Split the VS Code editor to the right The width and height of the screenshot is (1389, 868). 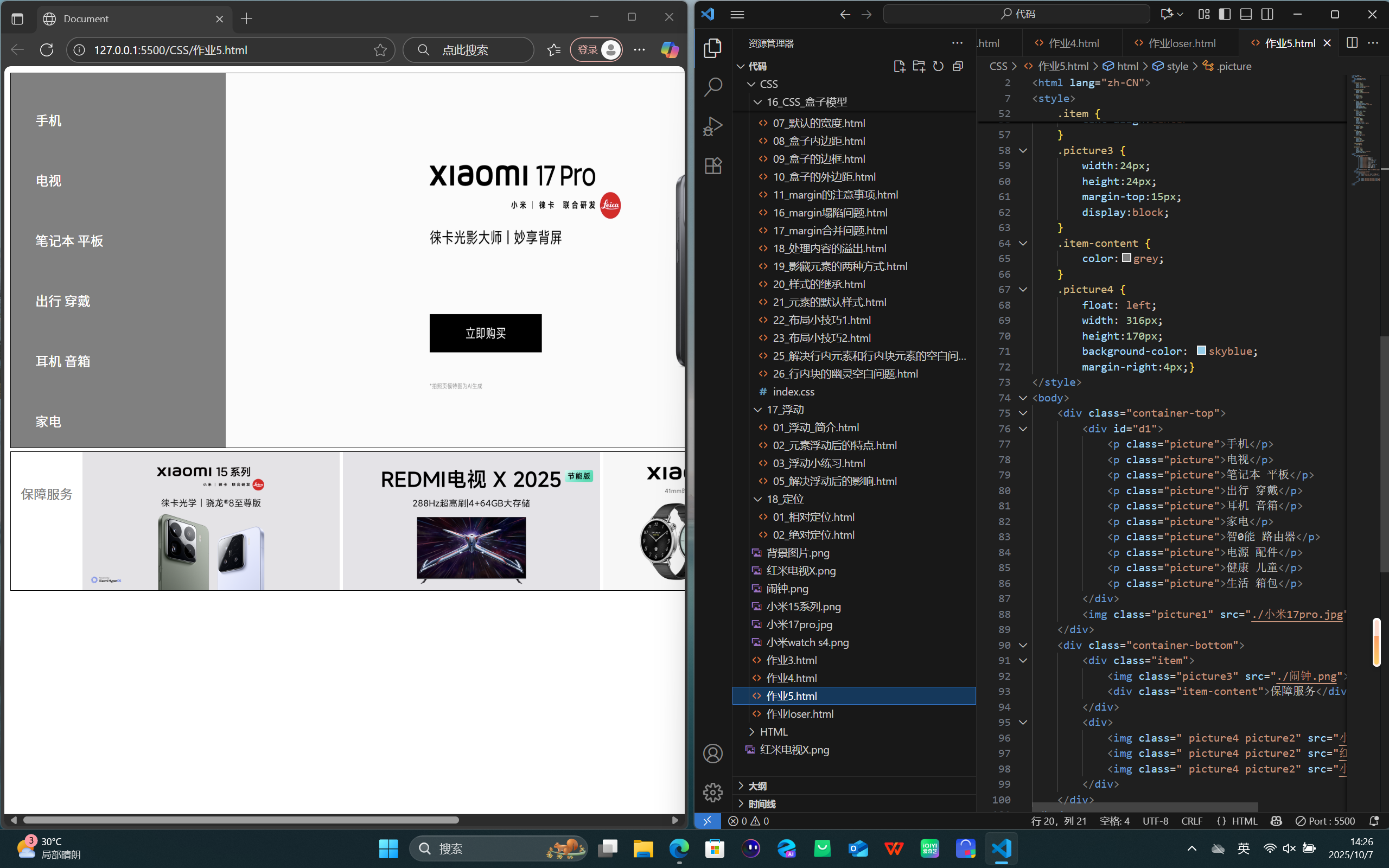pos(1352,43)
